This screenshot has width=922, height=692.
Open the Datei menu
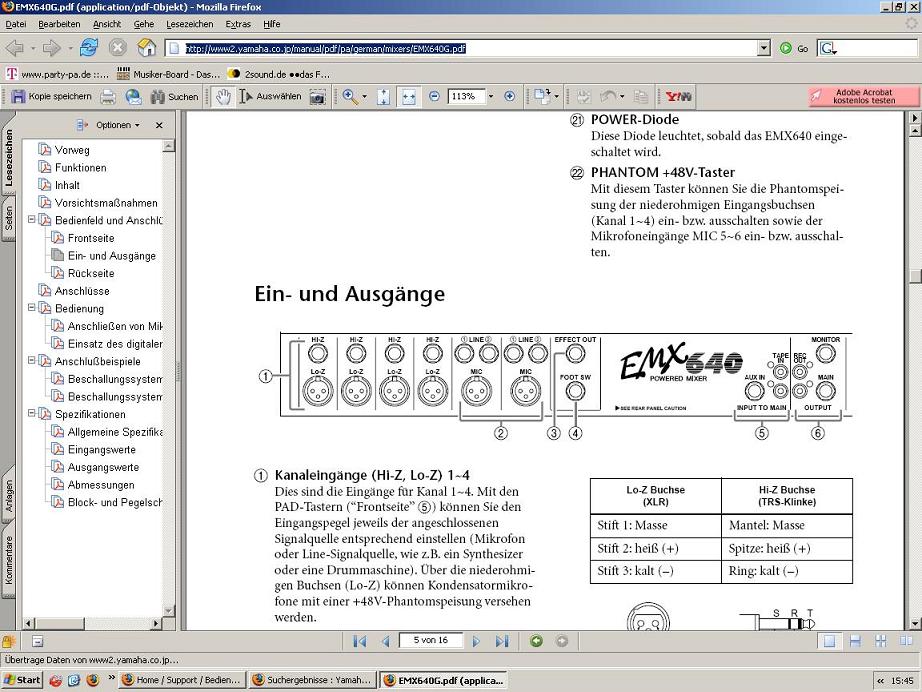point(16,24)
